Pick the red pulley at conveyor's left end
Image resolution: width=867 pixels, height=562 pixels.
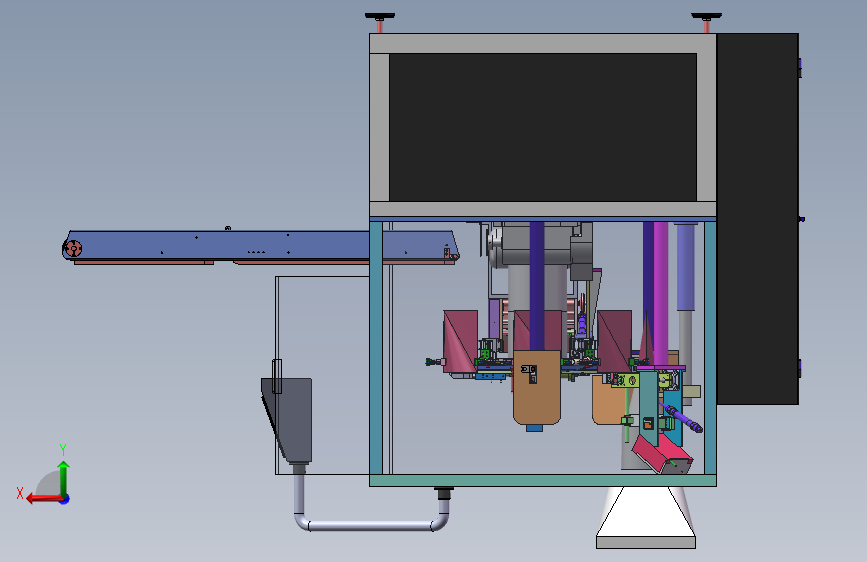tap(73, 248)
